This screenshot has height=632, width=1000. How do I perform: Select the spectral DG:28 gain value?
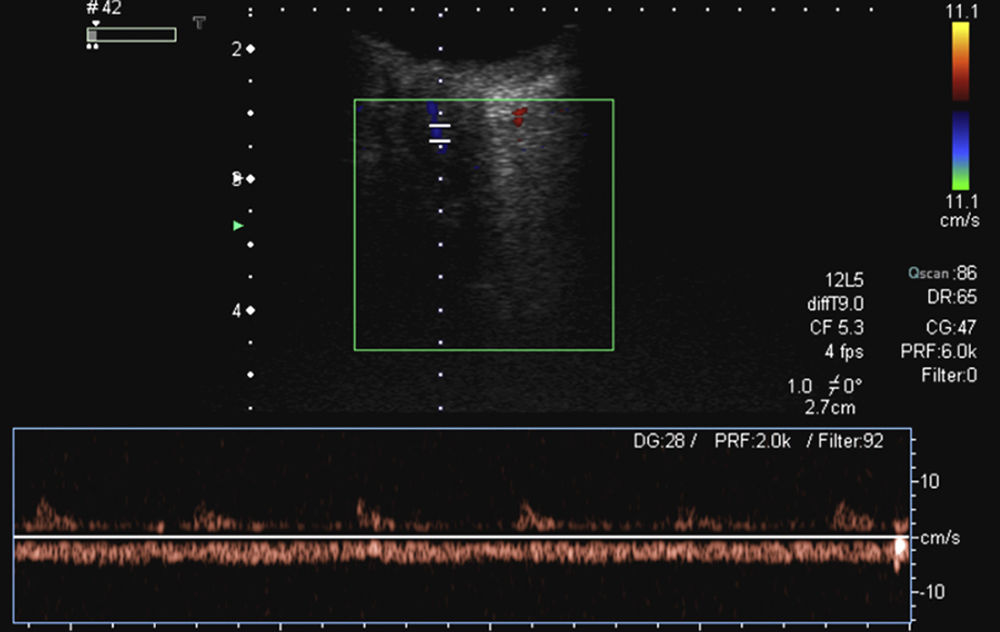[x=657, y=440]
